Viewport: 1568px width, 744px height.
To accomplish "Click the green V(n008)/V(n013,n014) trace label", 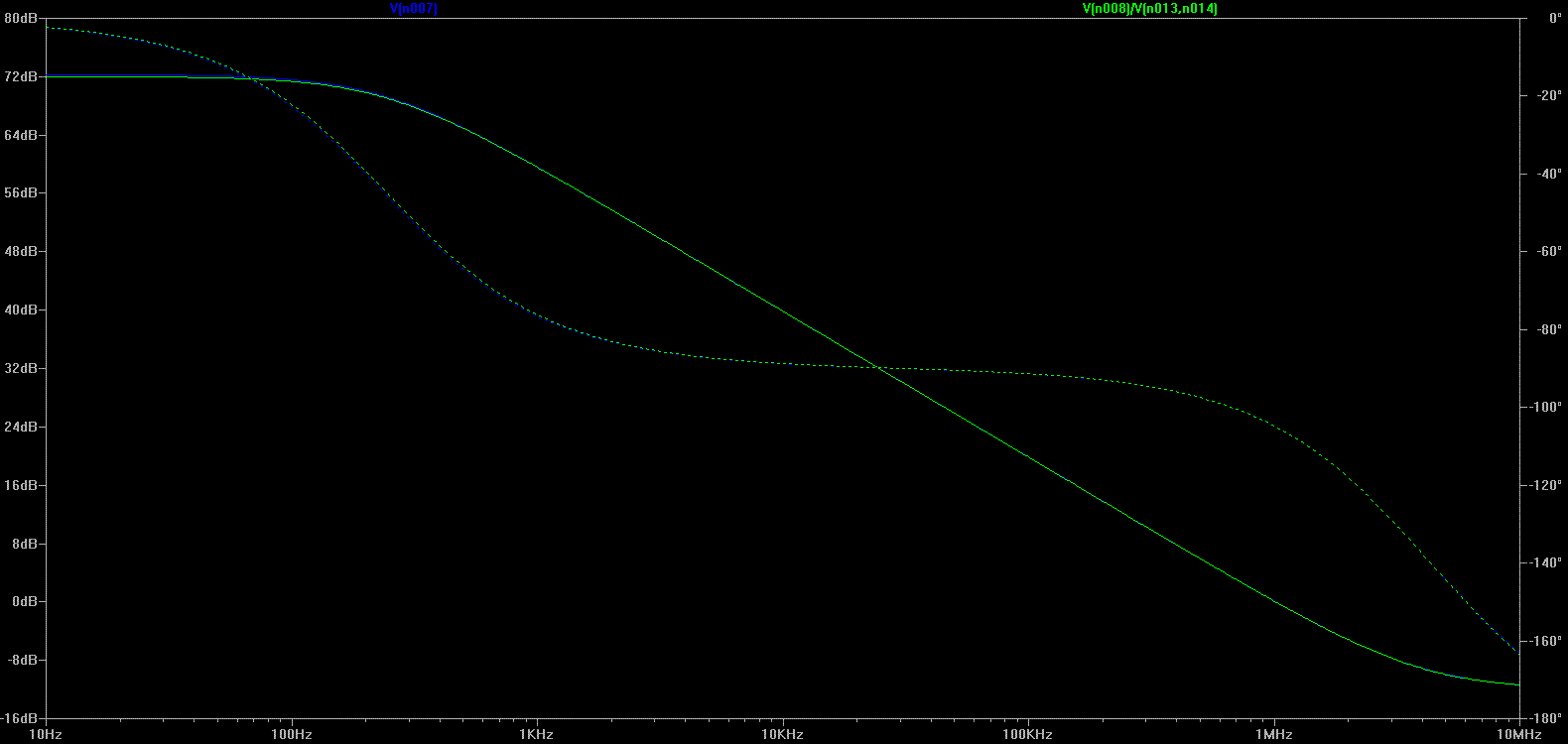I will pos(1150,8).
